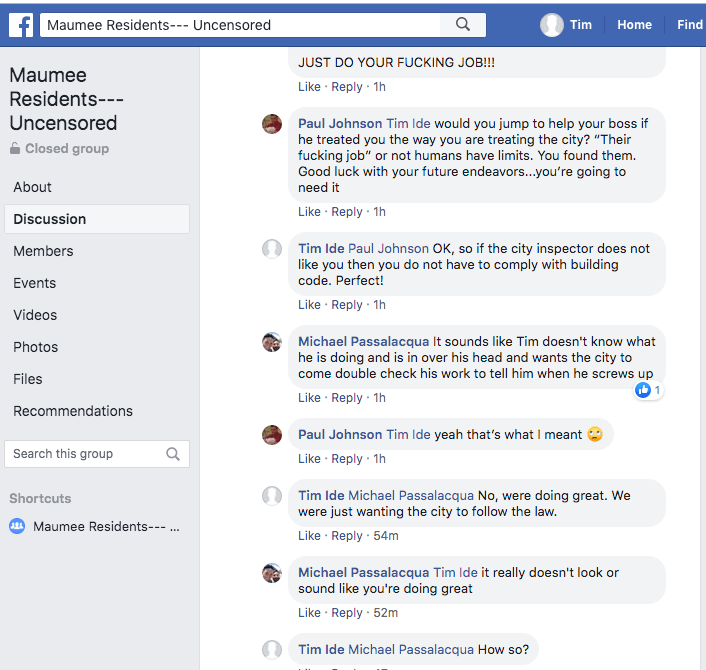706x670 pixels.
Task: Select Discussion in the sidebar
Action: [x=50, y=219]
